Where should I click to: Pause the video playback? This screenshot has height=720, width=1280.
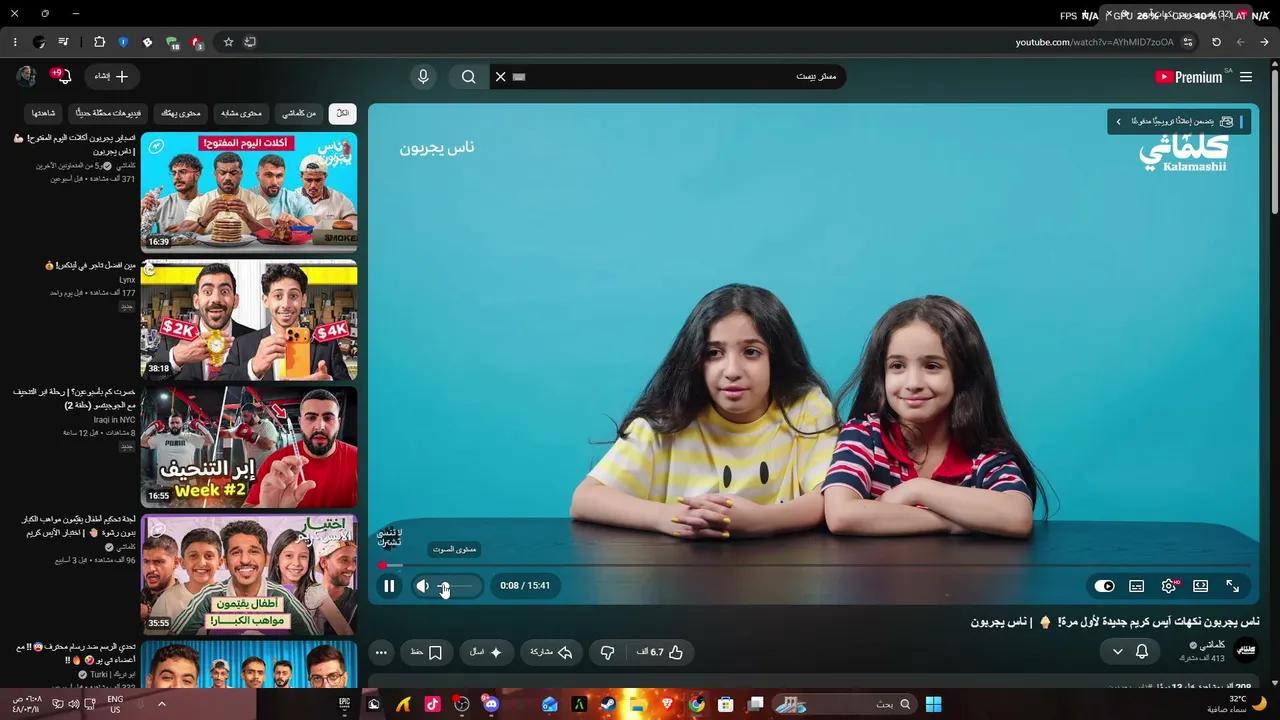[389, 586]
